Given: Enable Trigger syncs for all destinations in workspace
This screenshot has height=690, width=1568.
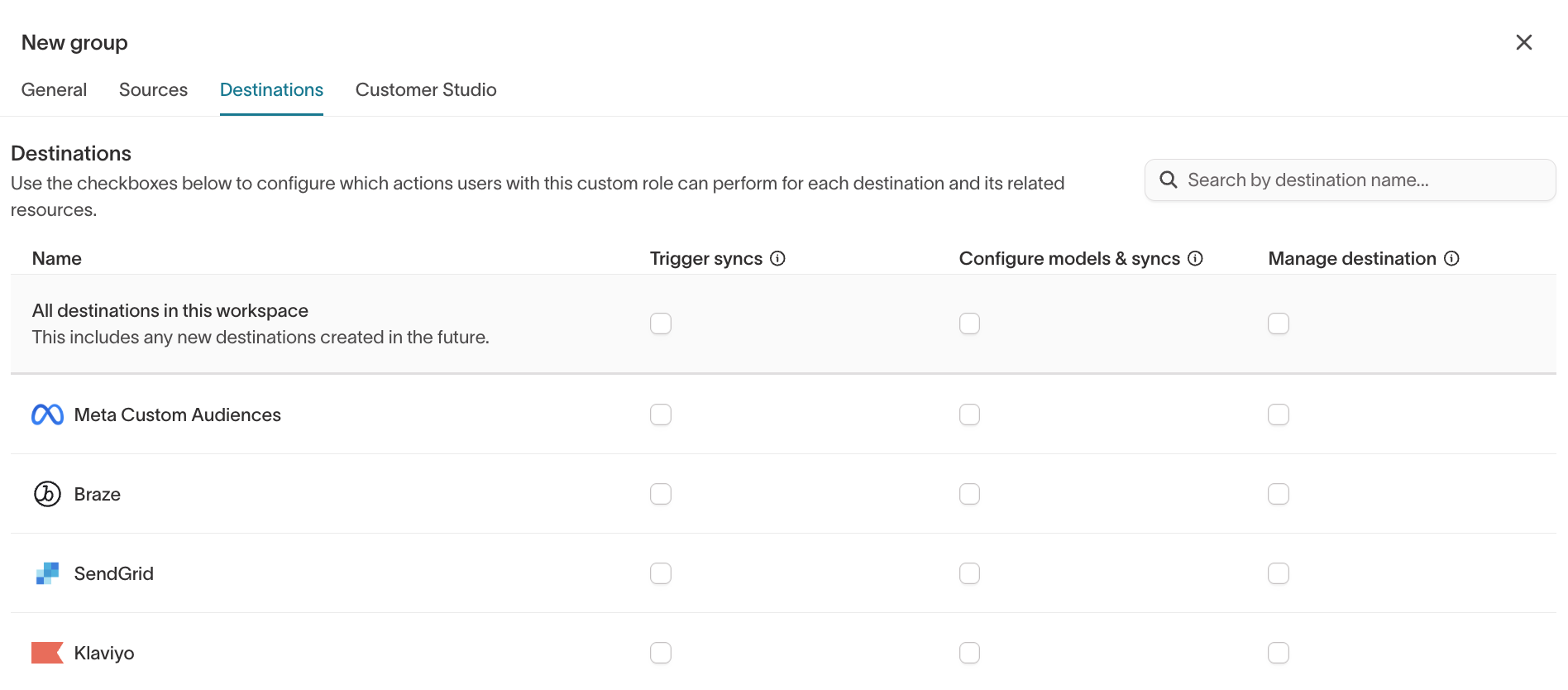Looking at the screenshot, I should 660,323.
